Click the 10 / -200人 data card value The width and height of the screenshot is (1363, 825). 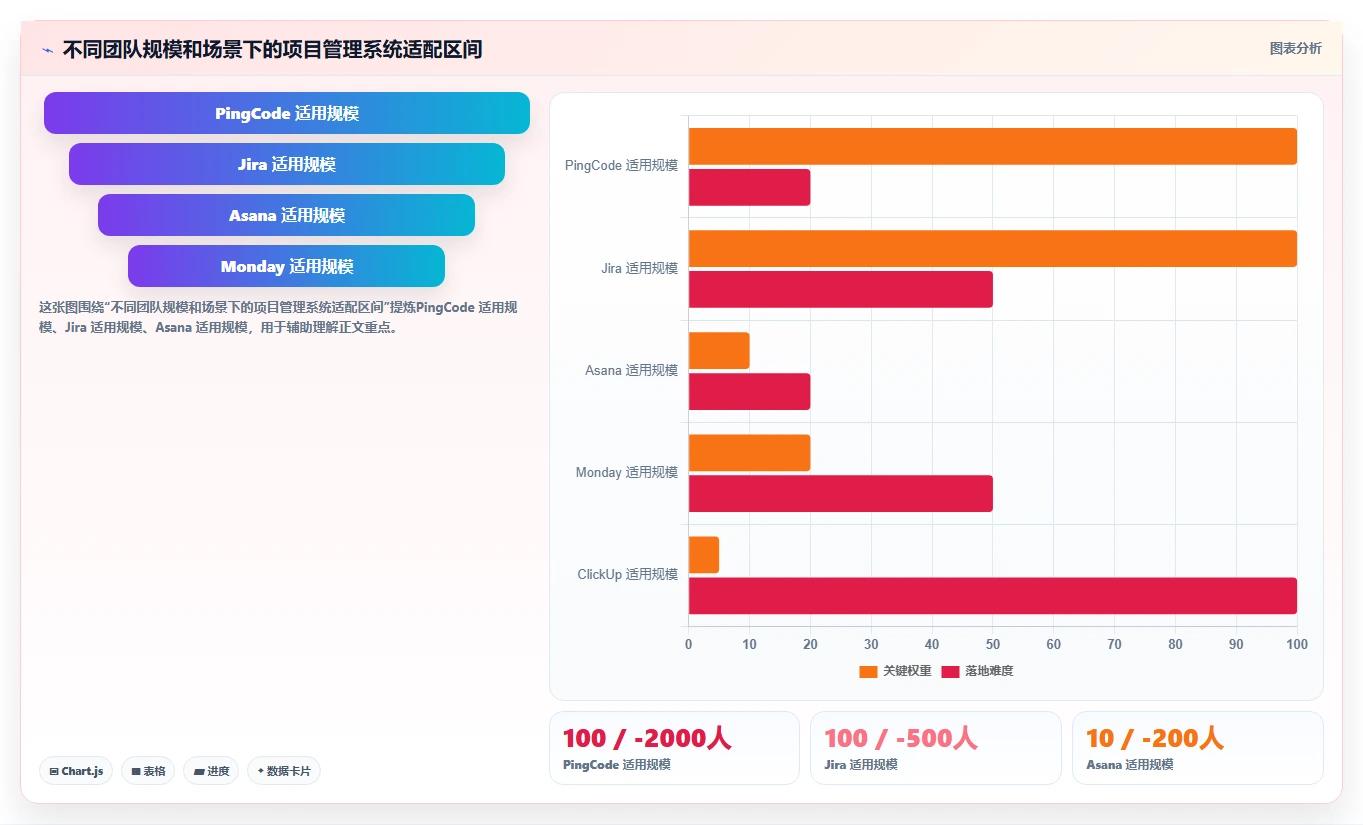click(x=1155, y=738)
